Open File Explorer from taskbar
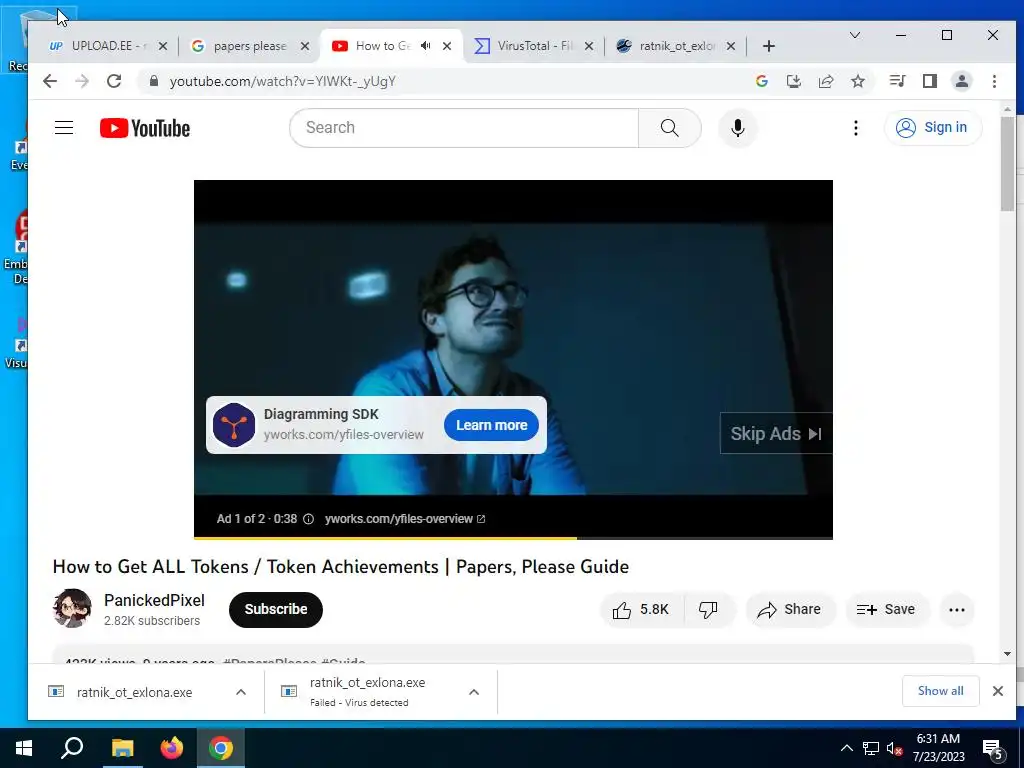The image size is (1024, 768). point(122,748)
